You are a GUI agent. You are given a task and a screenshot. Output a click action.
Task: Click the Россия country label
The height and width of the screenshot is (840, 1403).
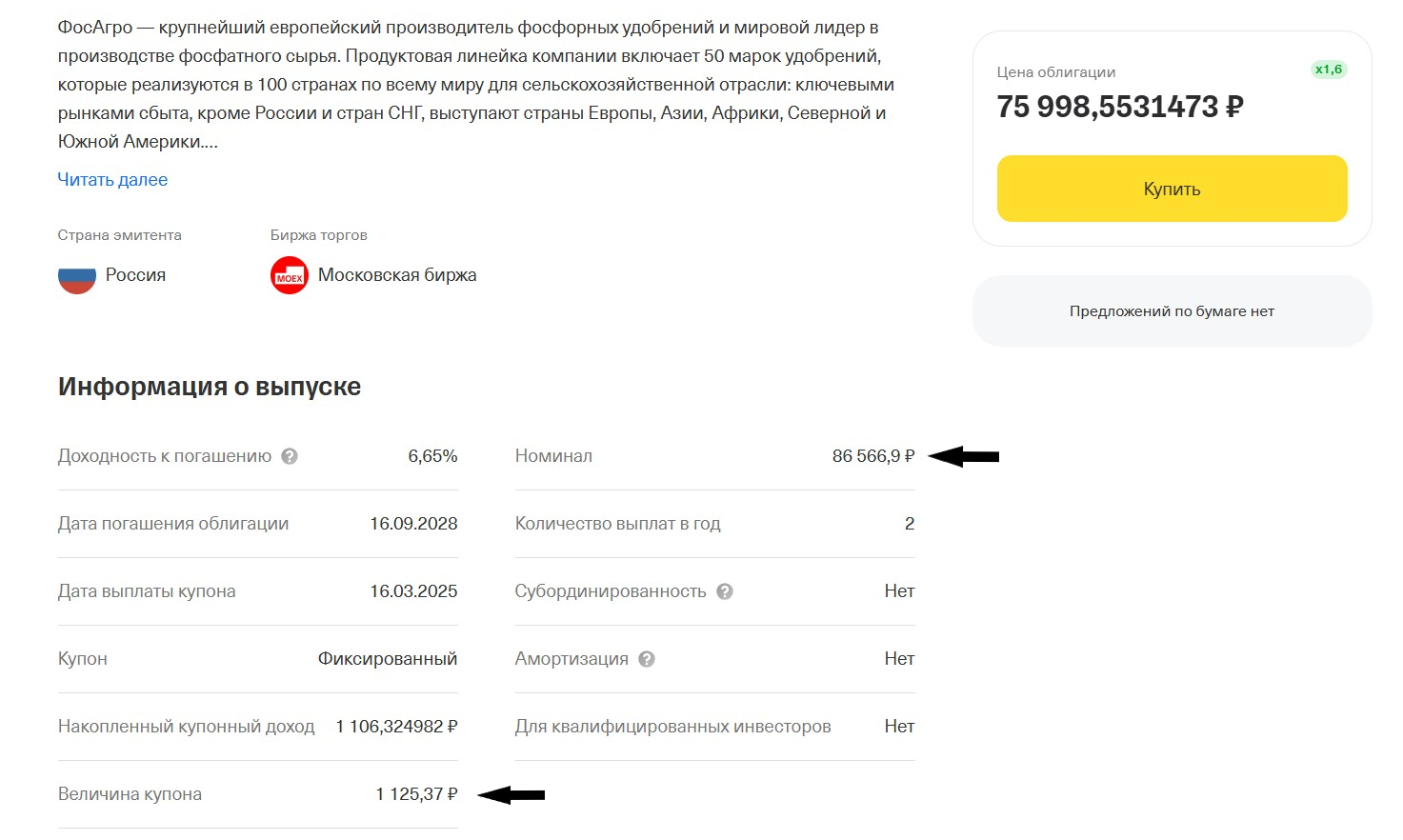[135, 275]
